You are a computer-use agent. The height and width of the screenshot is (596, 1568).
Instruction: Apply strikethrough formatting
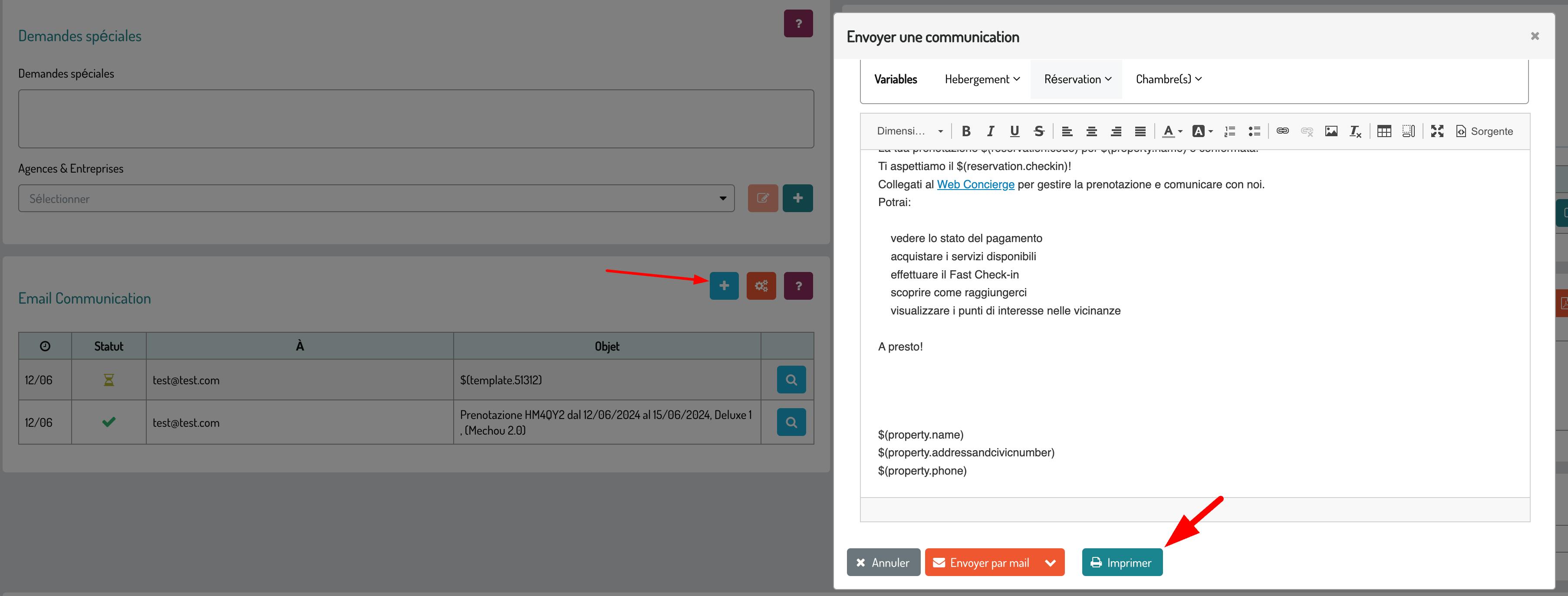pos(1039,131)
